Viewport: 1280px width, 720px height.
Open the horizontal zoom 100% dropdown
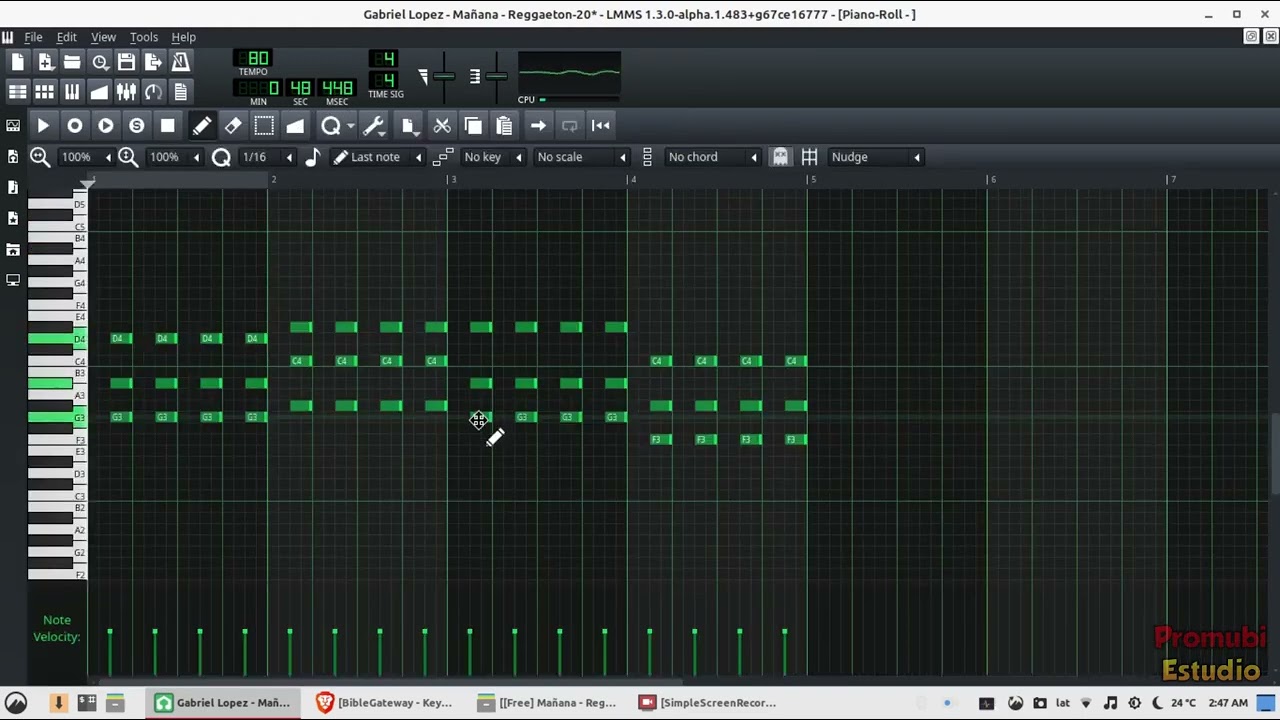(x=86, y=157)
